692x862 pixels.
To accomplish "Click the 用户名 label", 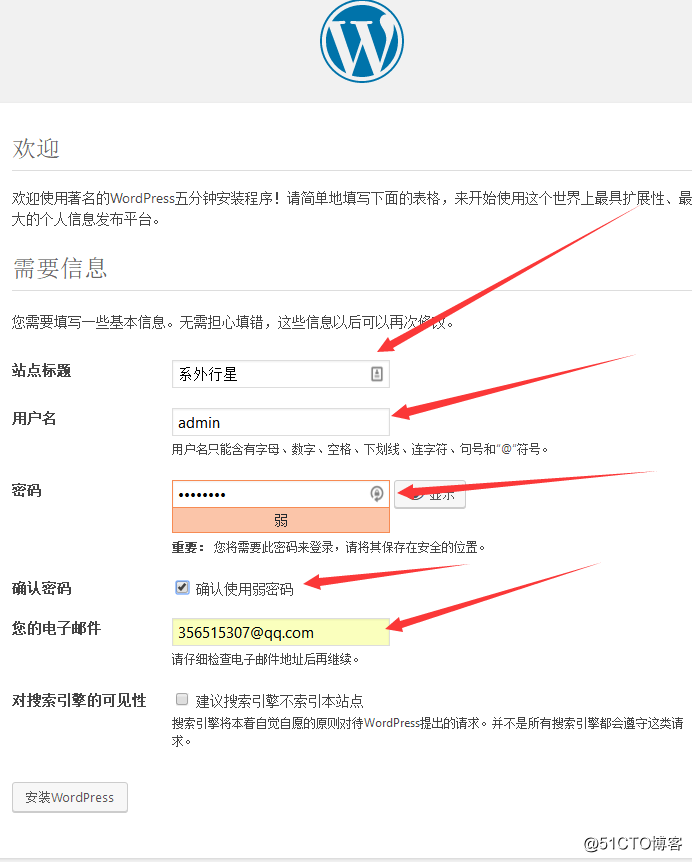I will tap(34, 418).
